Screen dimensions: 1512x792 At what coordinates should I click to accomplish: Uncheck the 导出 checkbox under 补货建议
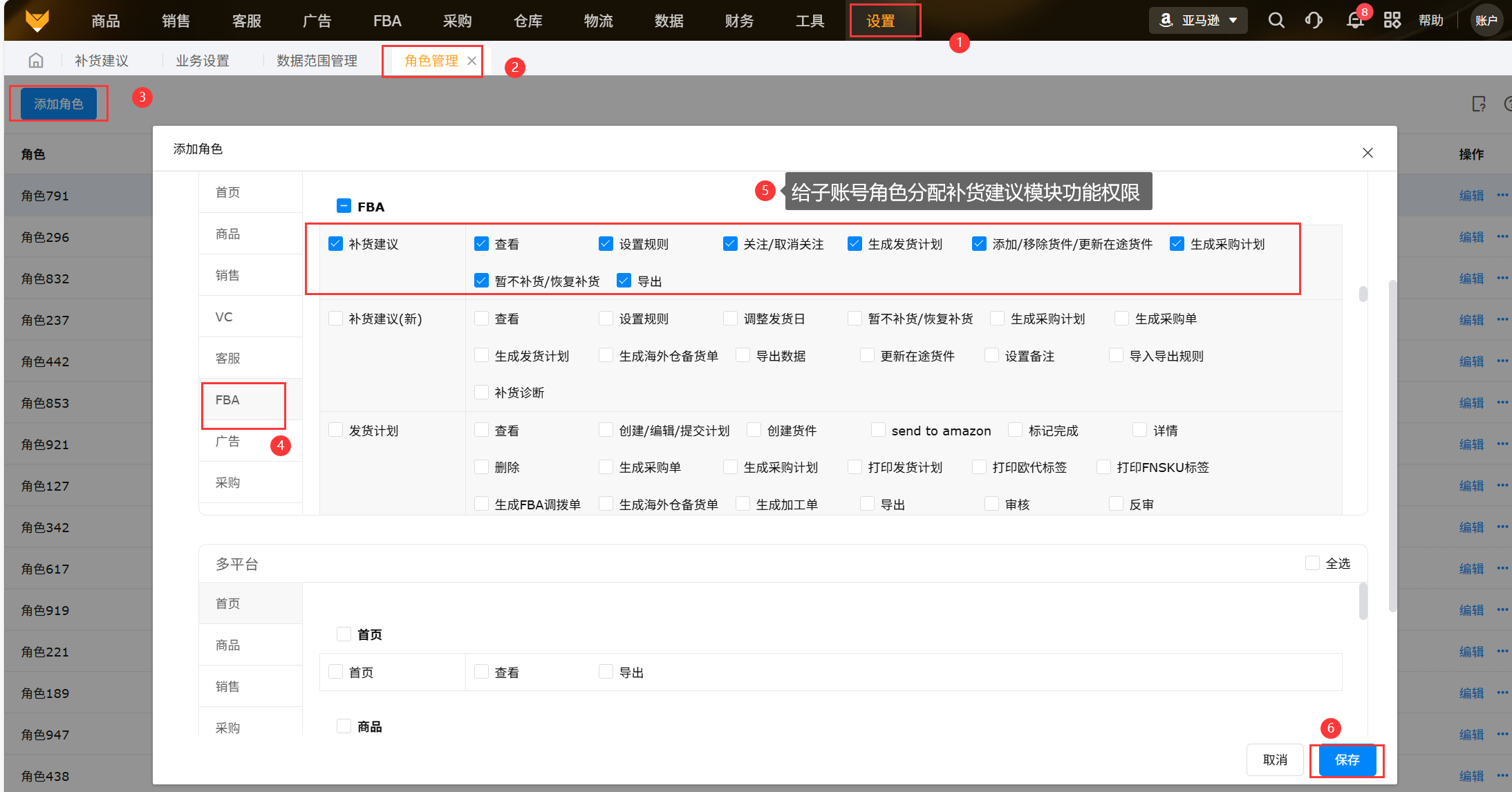pyautogui.click(x=624, y=281)
